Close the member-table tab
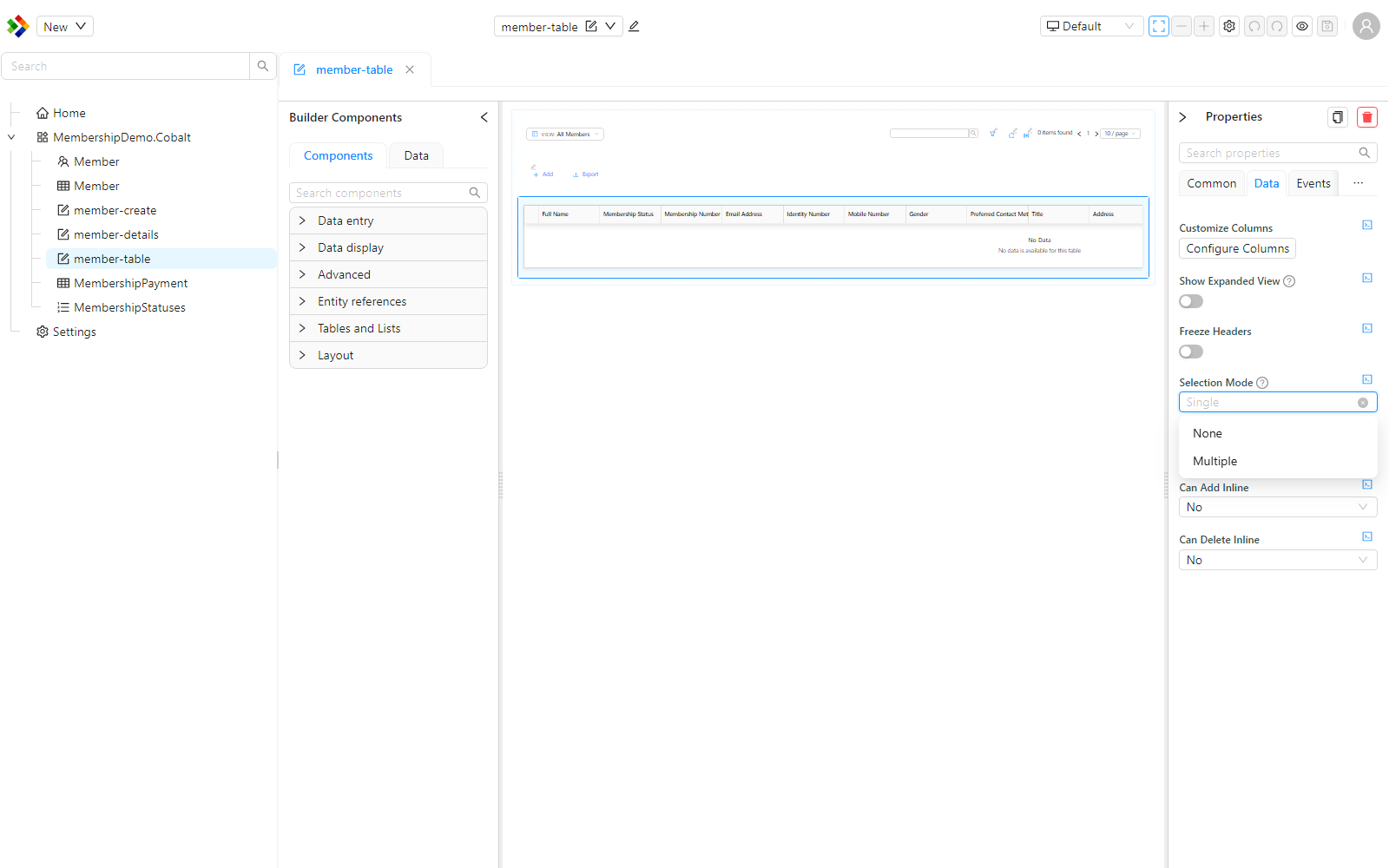The width and height of the screenshot is (1389, 868). (410, 69)
